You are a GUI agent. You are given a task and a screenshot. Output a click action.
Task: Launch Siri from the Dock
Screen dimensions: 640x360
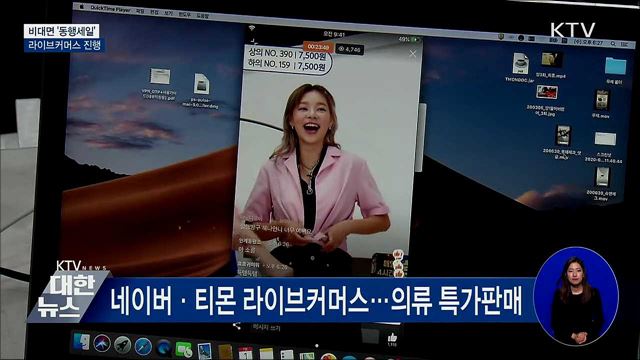coord(102,344)
